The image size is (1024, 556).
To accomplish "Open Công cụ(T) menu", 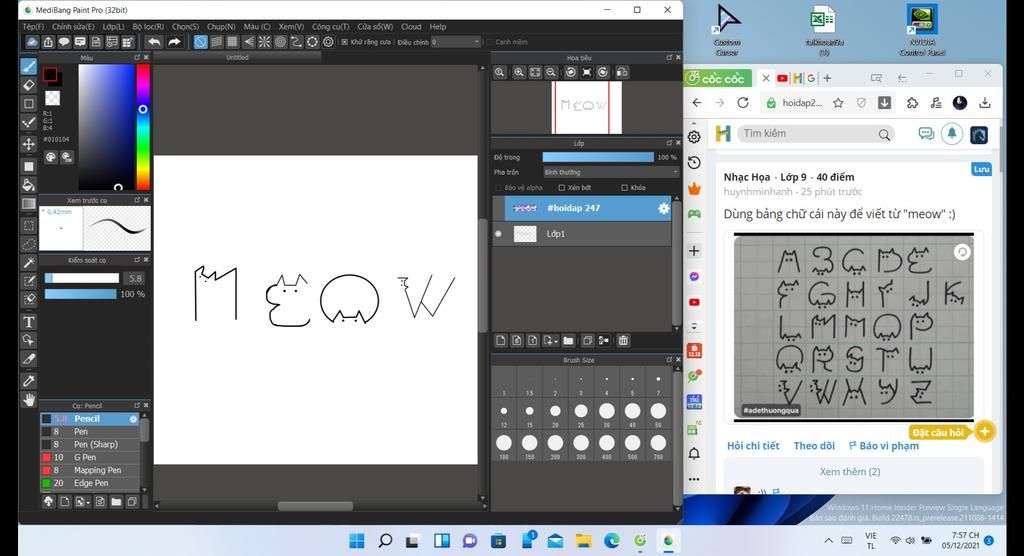I will click(330, 27).
